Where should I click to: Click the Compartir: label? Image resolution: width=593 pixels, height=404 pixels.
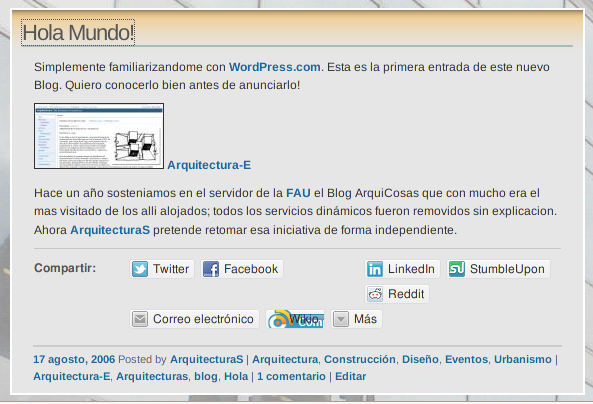[x=65, y=268]
